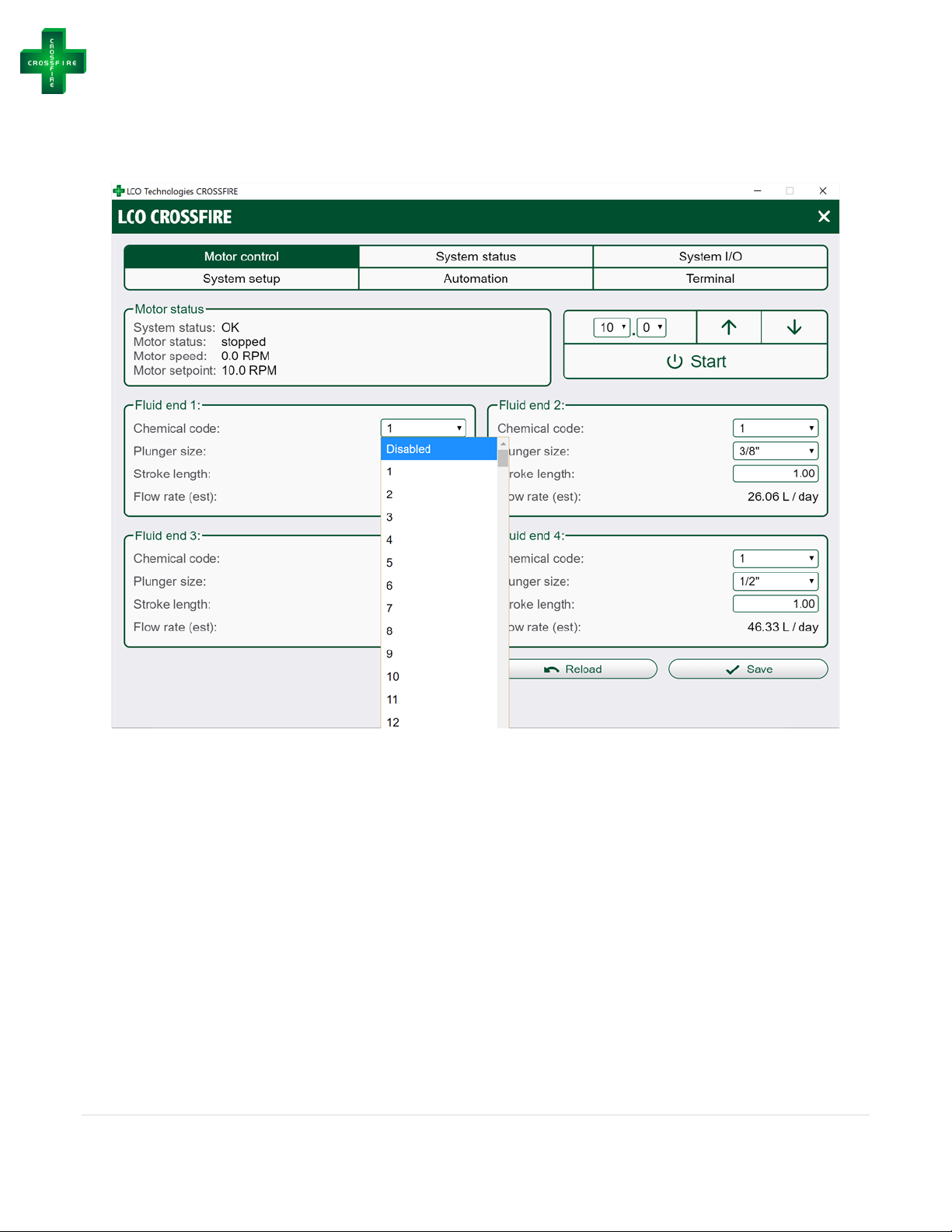The image size is (952, 1232).
Task: Choose chemical code 7 from the list
Action: pos(439,608)
